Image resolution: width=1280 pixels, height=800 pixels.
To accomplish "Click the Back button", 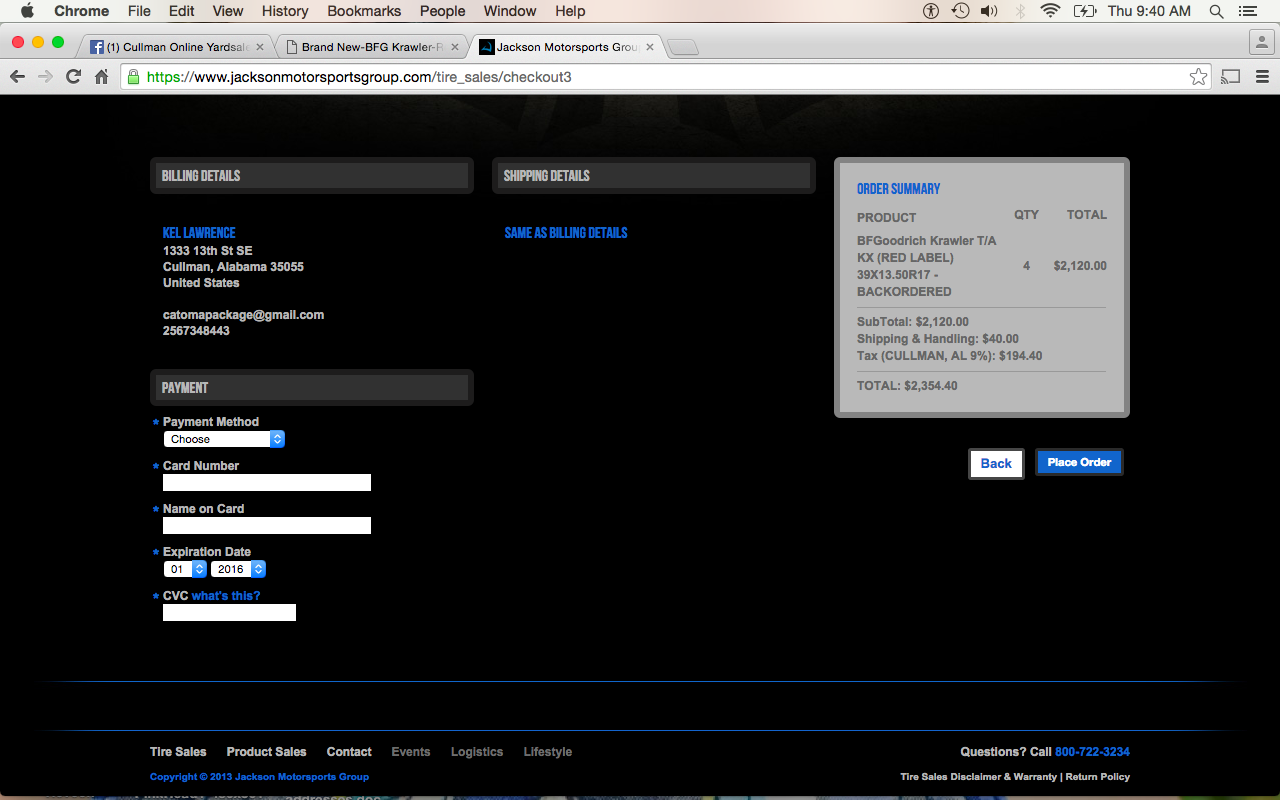I will click(x=996, y=463).
